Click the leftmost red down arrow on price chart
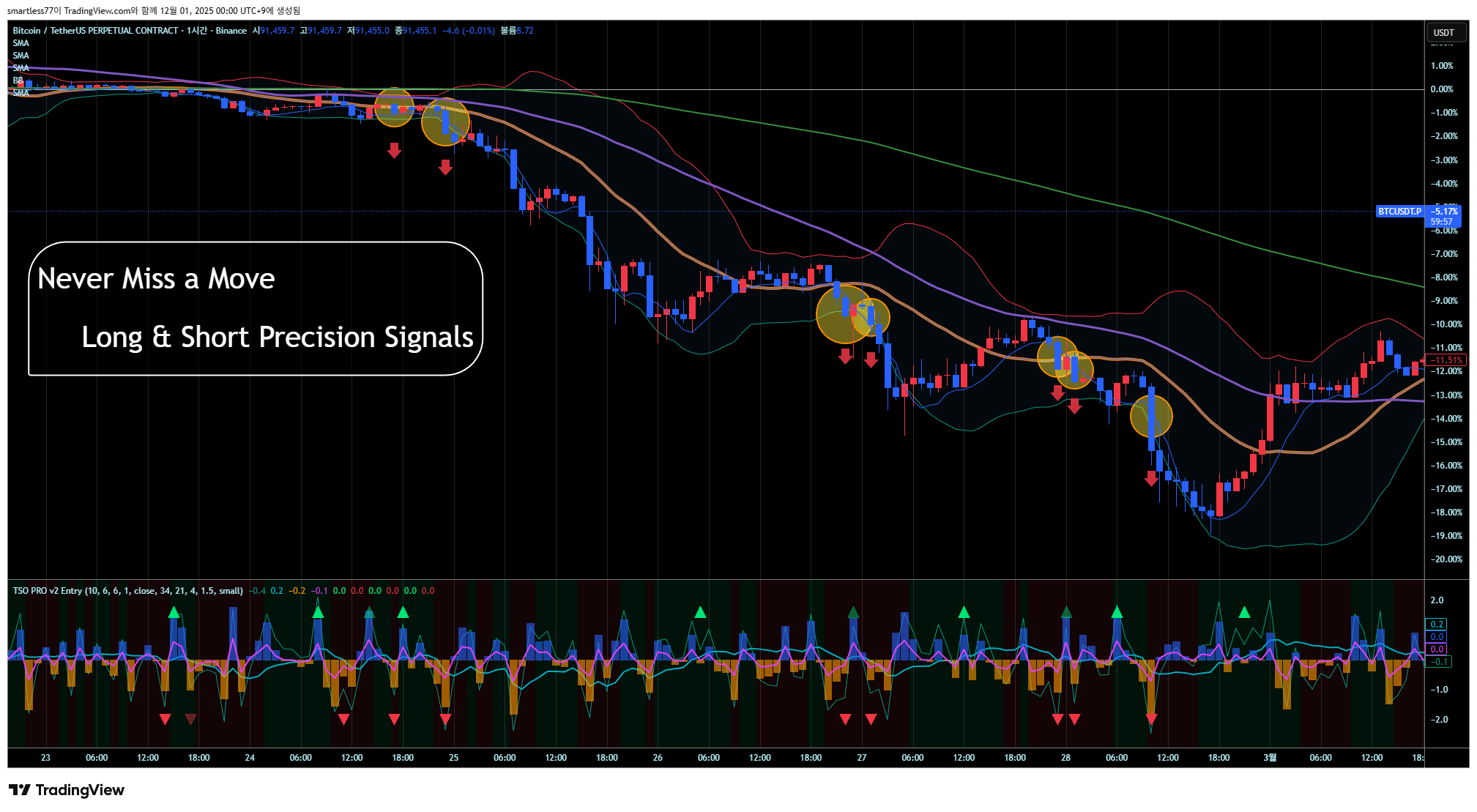 click(x=394, y=151)
